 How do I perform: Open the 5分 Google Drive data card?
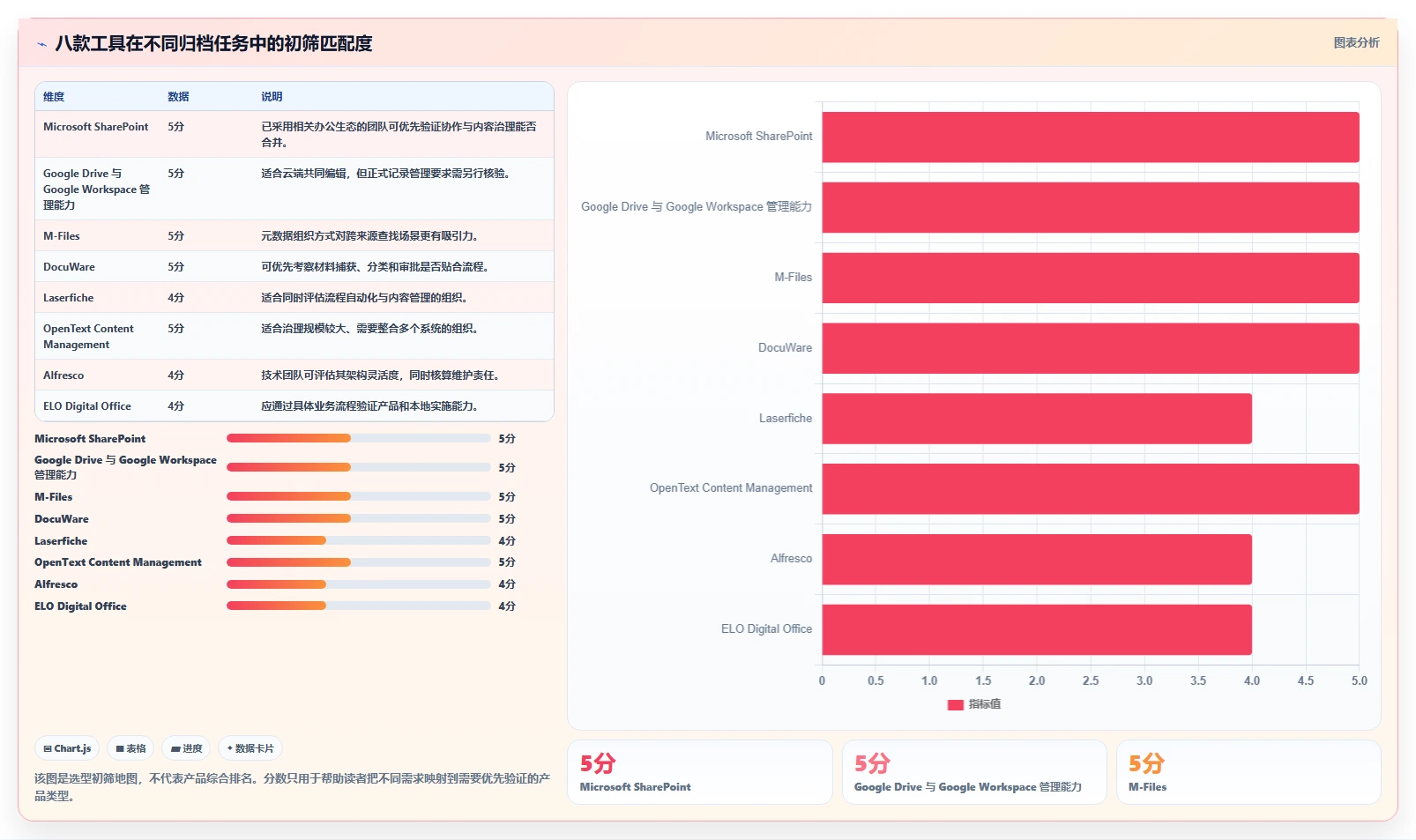click(974, 772)
